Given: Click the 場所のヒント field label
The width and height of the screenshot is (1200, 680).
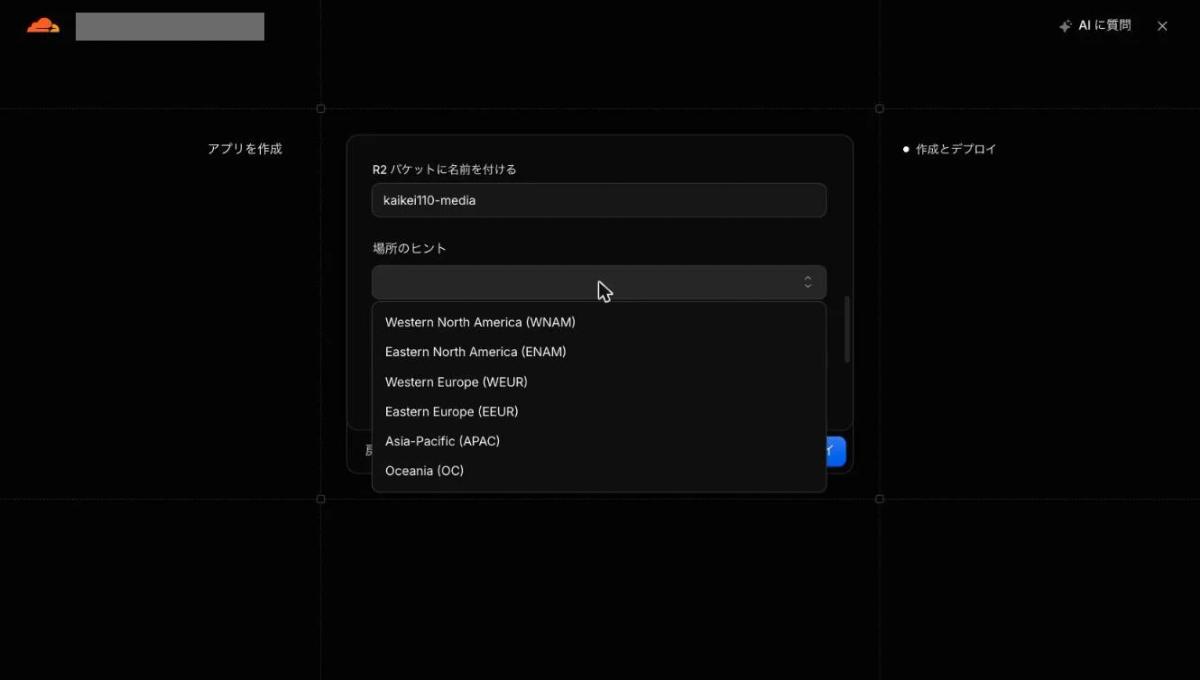Looking at the screenshot, I should tap(410, 248).
